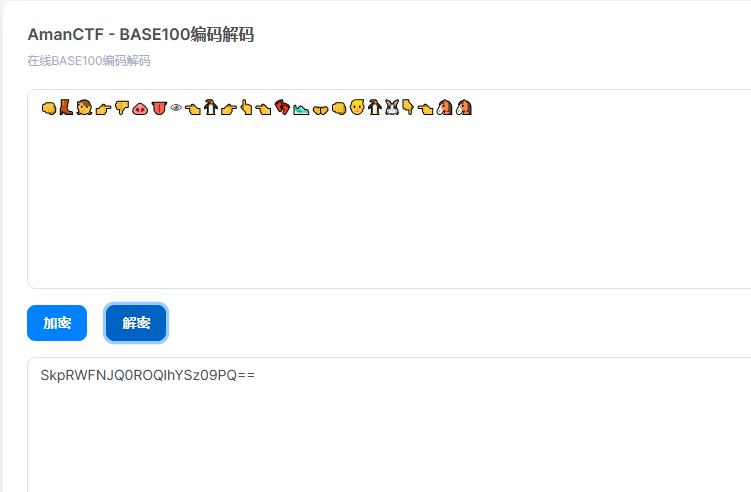Click the pig nose emoji

pos(140,109)
